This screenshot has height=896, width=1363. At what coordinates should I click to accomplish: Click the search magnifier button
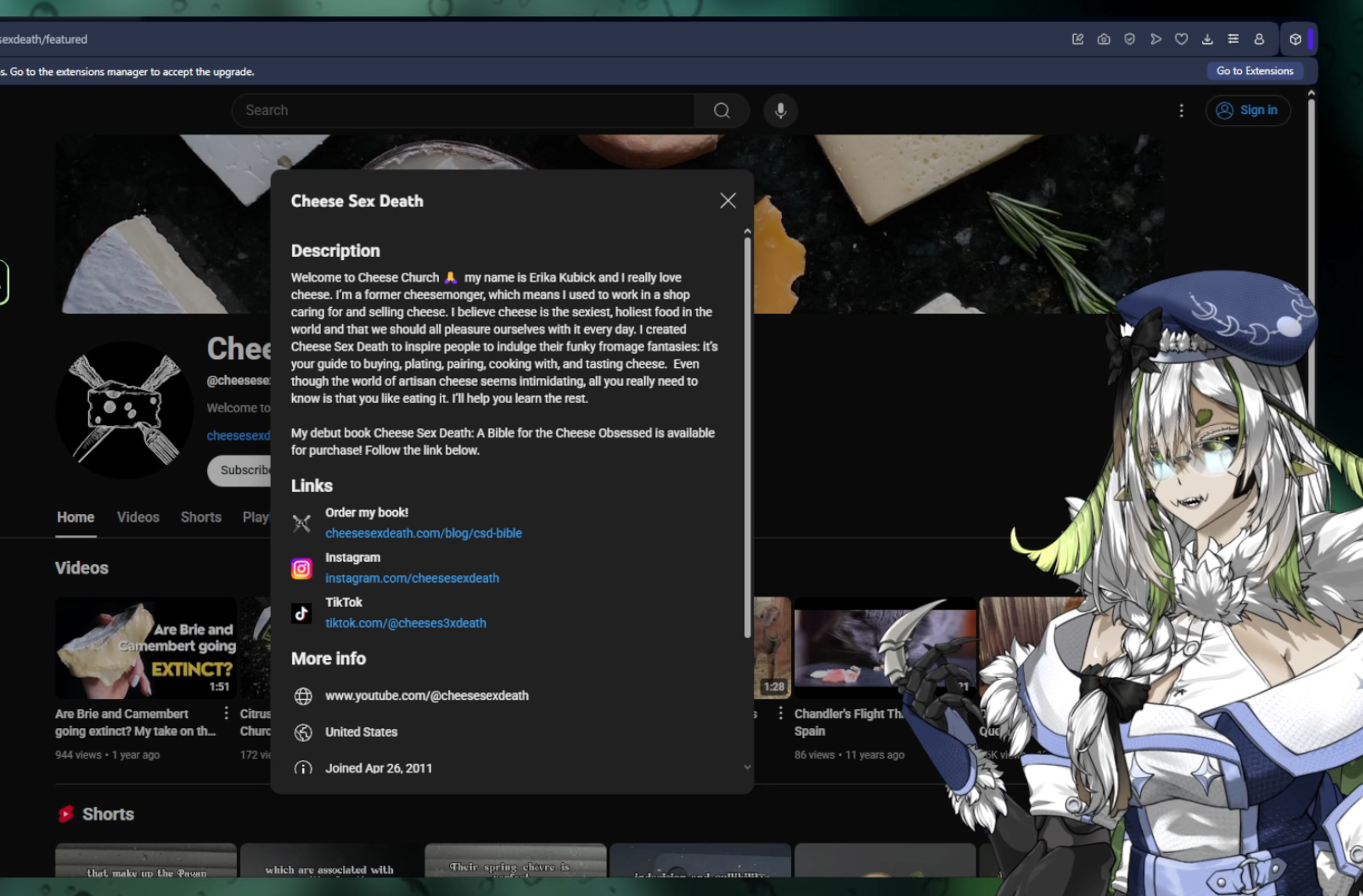[x=722, y=110]
